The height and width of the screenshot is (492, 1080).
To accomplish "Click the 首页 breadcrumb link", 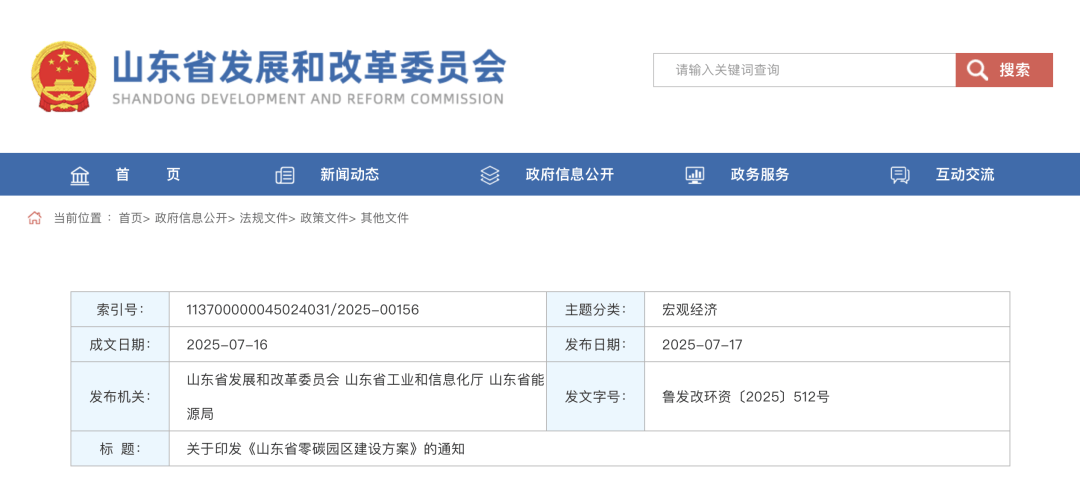I will click(x=130, y=218).
